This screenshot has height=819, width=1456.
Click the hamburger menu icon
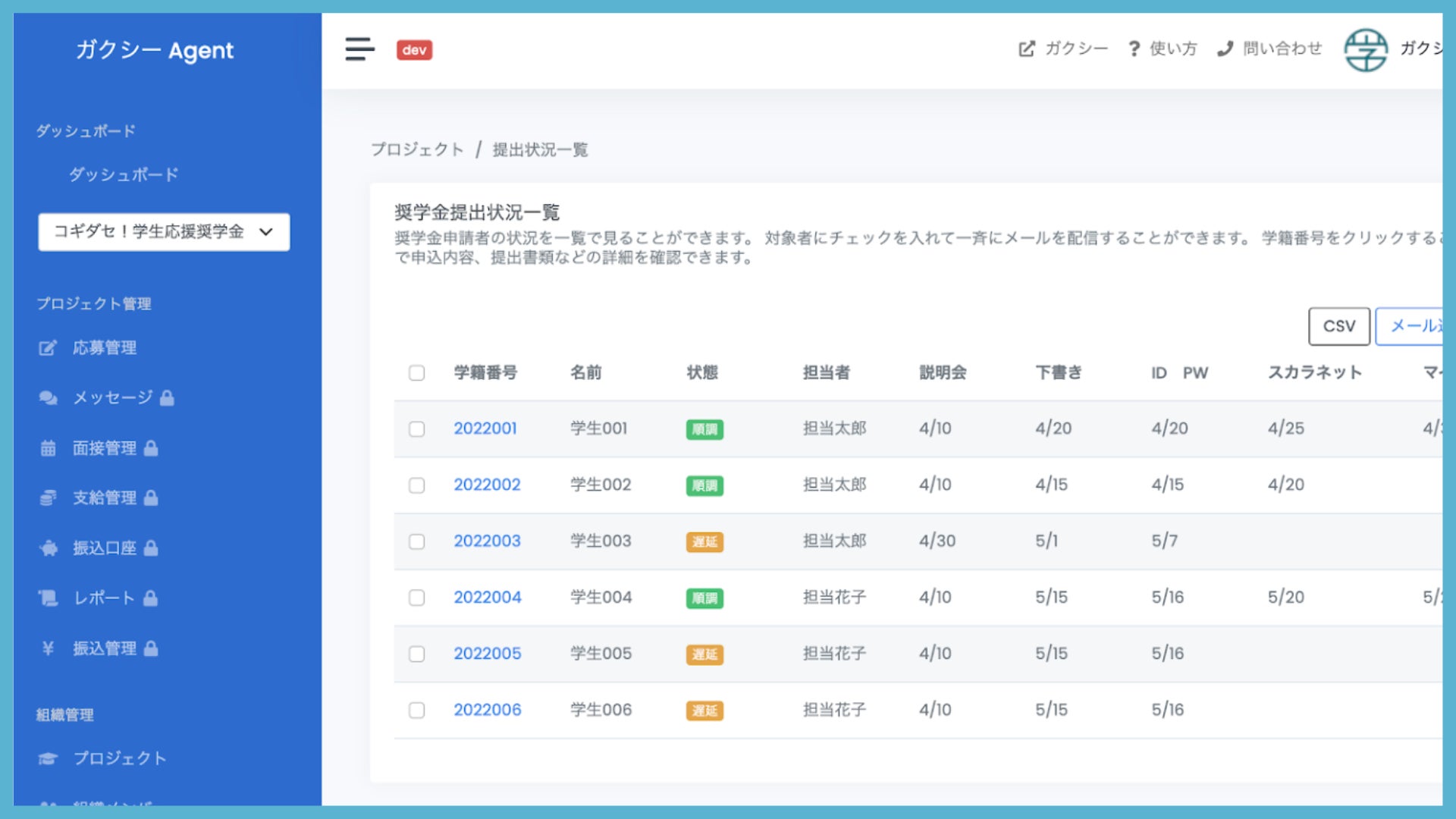coord(359,49)
